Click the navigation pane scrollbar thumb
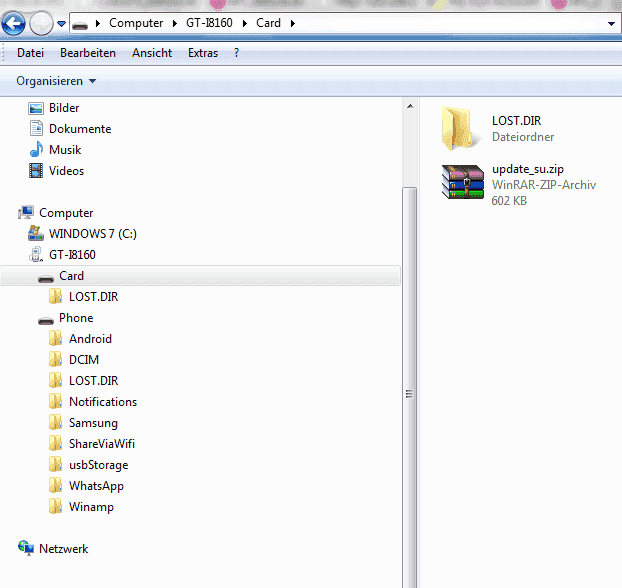The width and height of the screenshot is (622, 588). pyautogui.click(x=409, y=387)
